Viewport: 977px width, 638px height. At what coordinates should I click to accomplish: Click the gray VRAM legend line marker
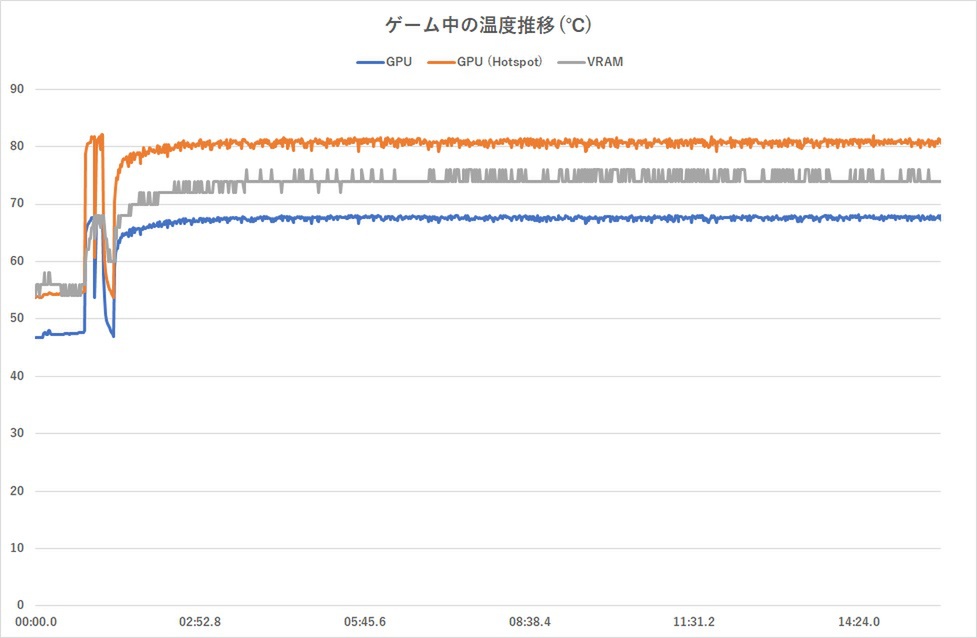tap(570, 62)
